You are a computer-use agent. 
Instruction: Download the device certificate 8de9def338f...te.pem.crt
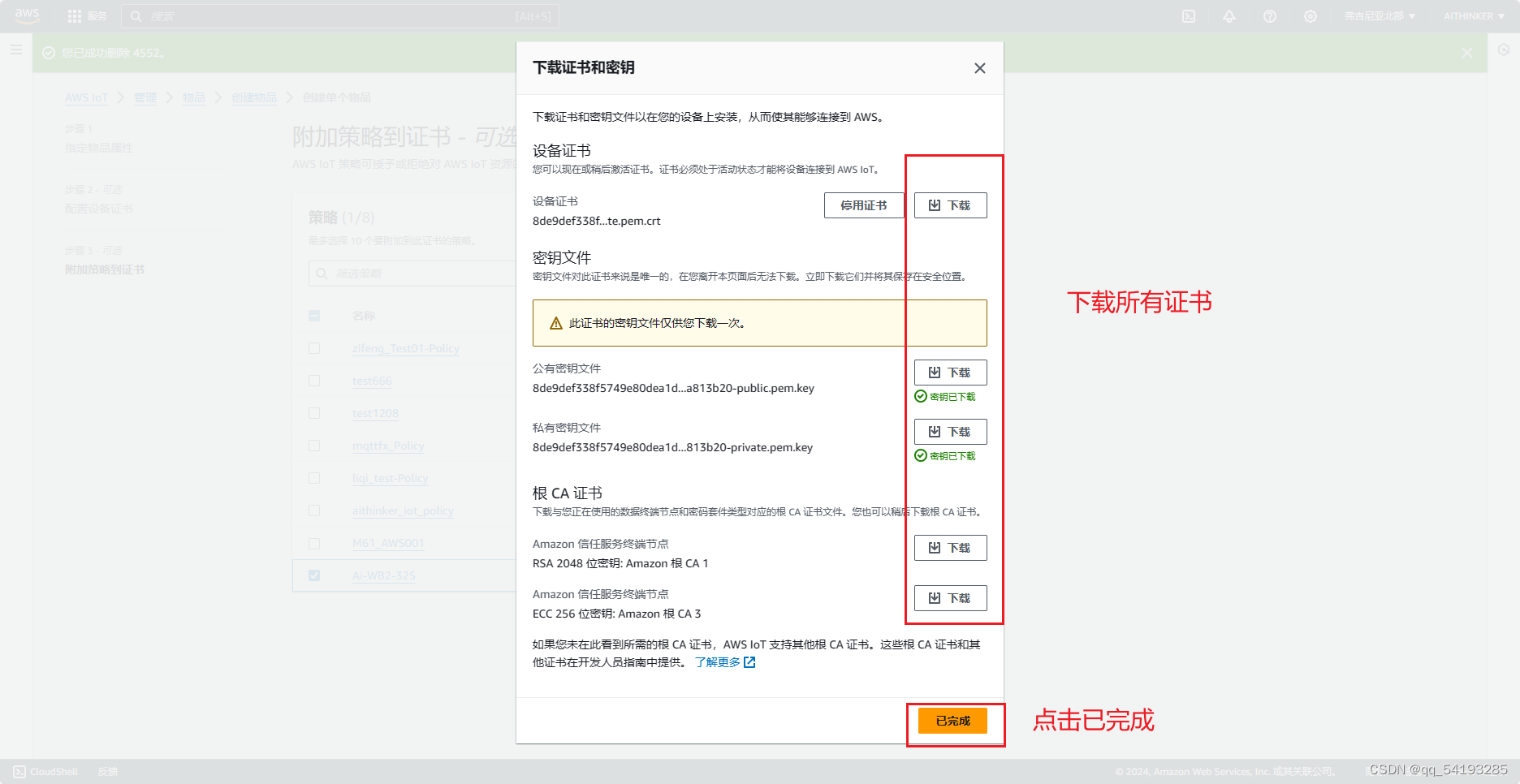(951, 205)
